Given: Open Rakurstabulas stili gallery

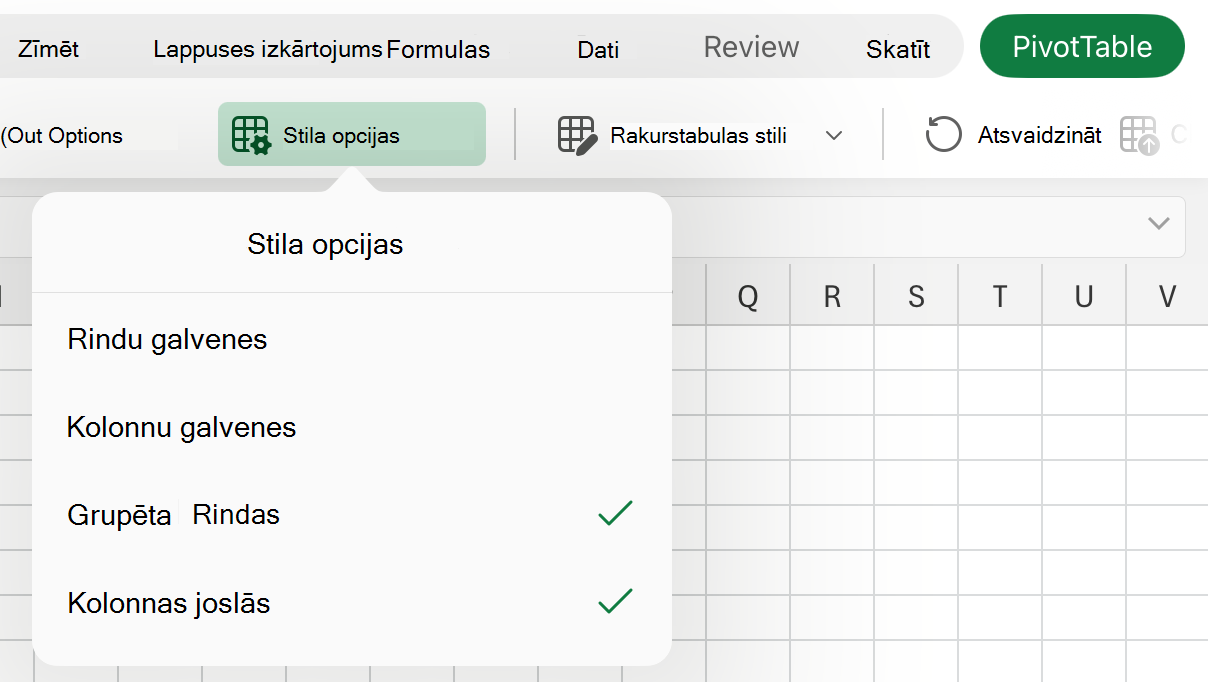Looking at the screenshot, I should (699, 135).
